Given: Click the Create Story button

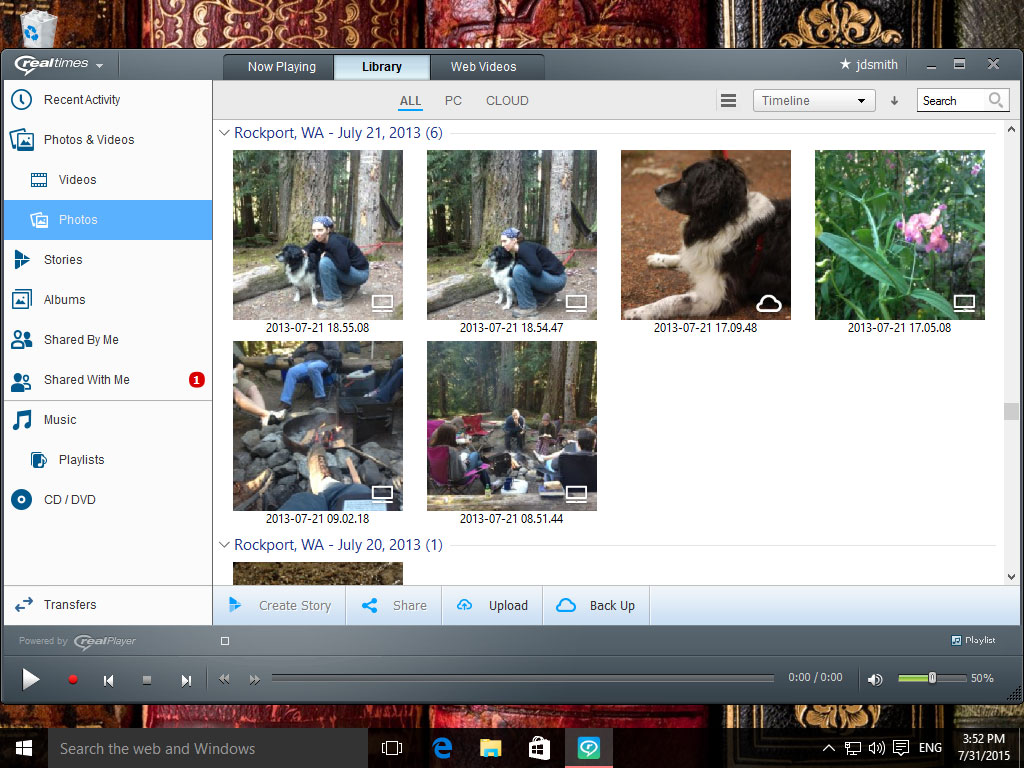Looking at the screenshot, I should click(280, 606).
